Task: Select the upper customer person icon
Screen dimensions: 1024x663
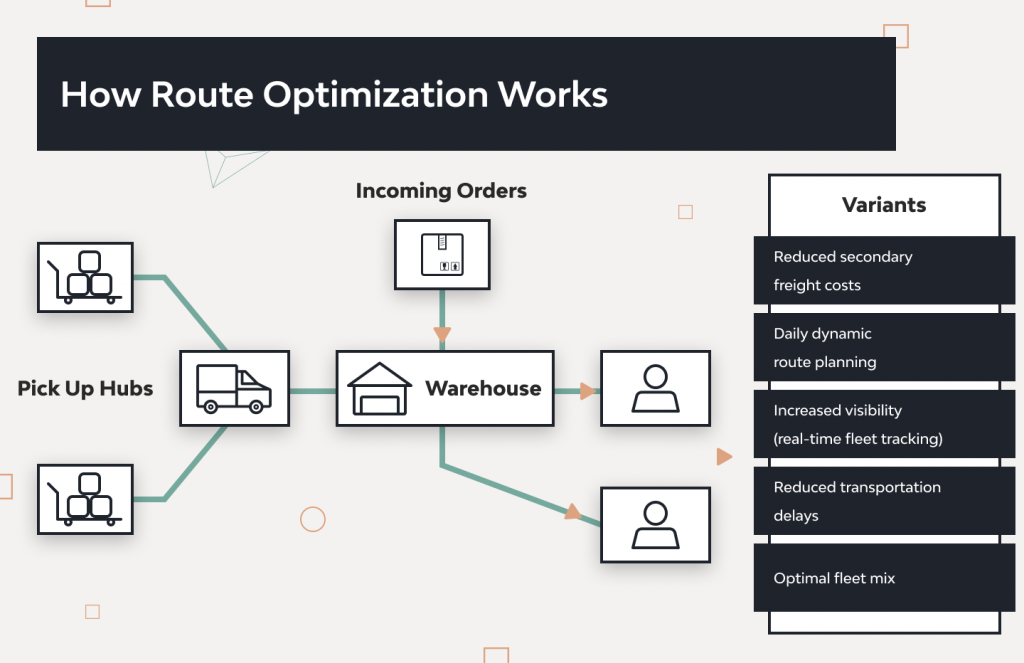Action: point(655,388)
